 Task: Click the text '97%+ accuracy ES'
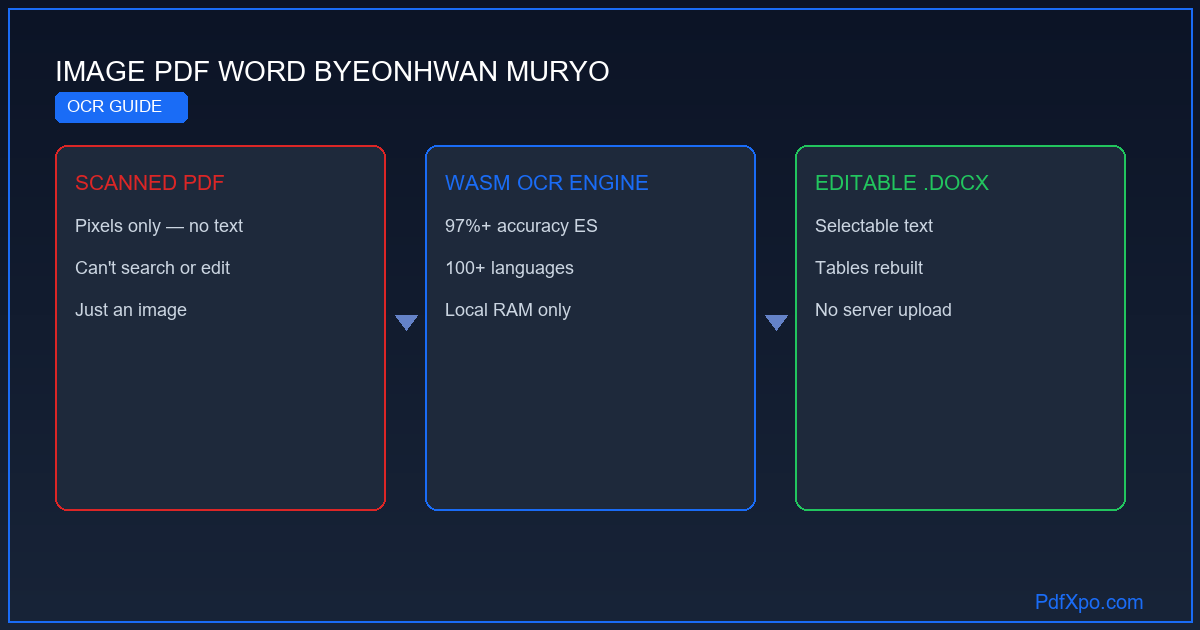pyautogui.click(x=521, y=226)
